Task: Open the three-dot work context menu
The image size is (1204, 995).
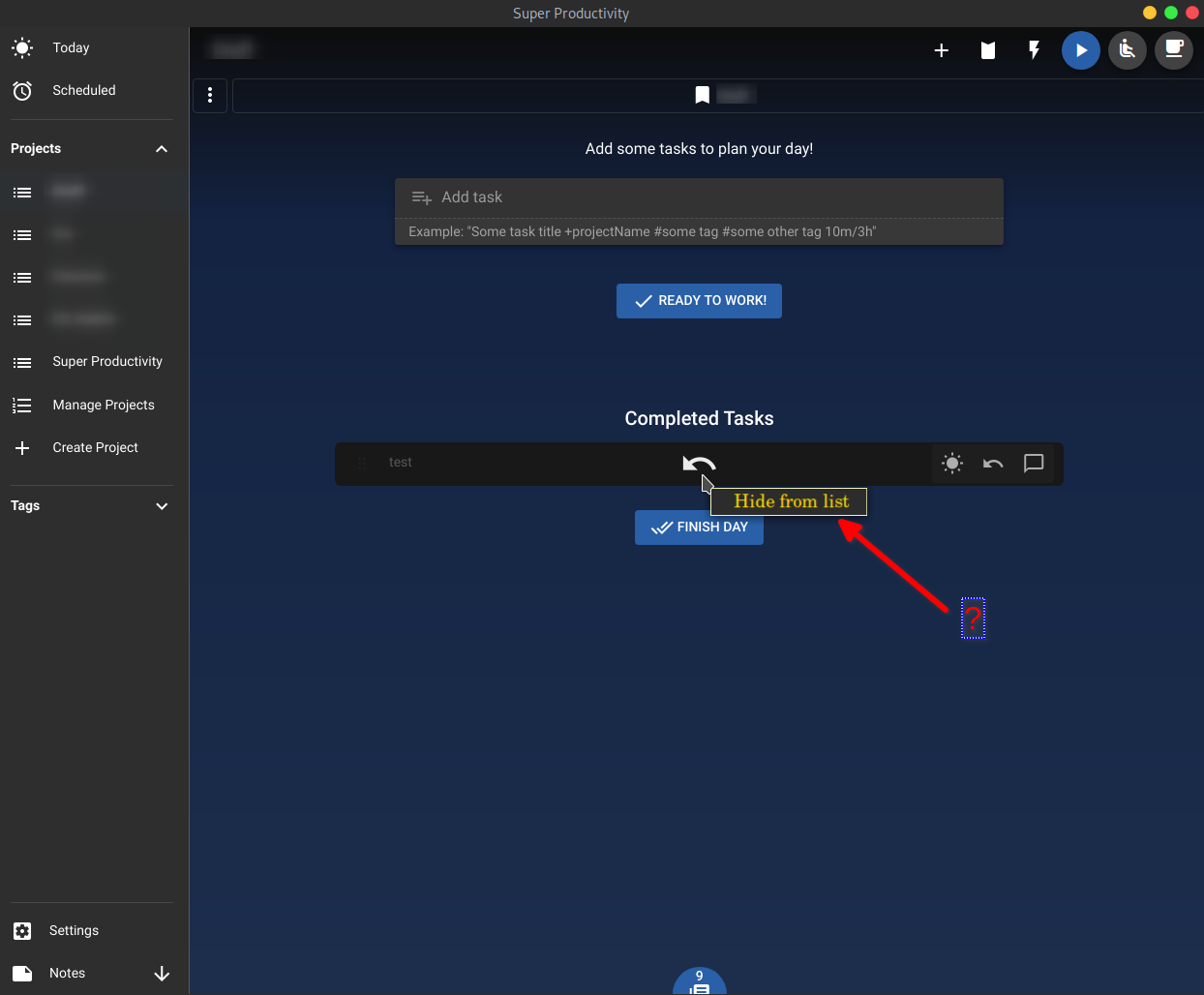Action: tap(210, 95)
